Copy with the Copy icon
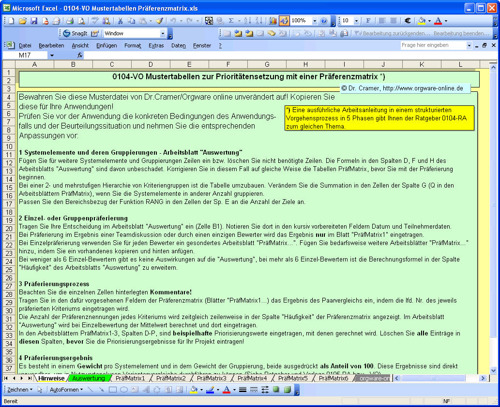Screen dimensions: 500x407 (131, 21)
